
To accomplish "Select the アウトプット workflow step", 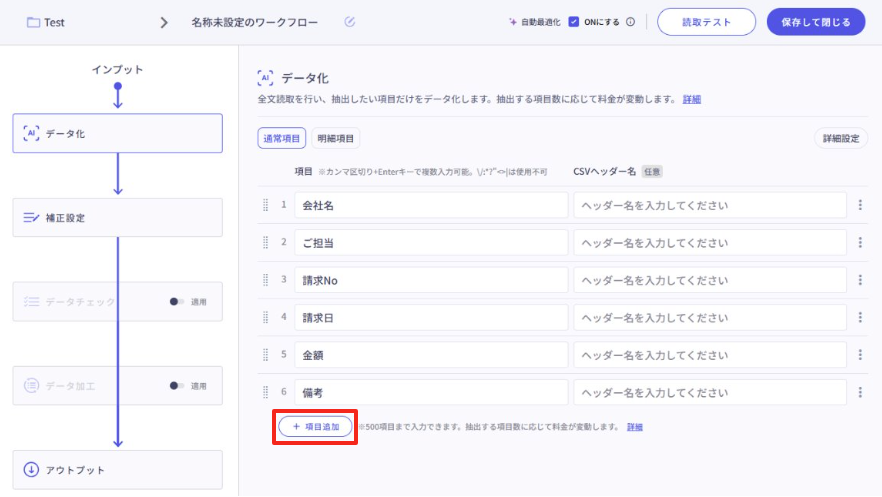I will click(117, 470).
